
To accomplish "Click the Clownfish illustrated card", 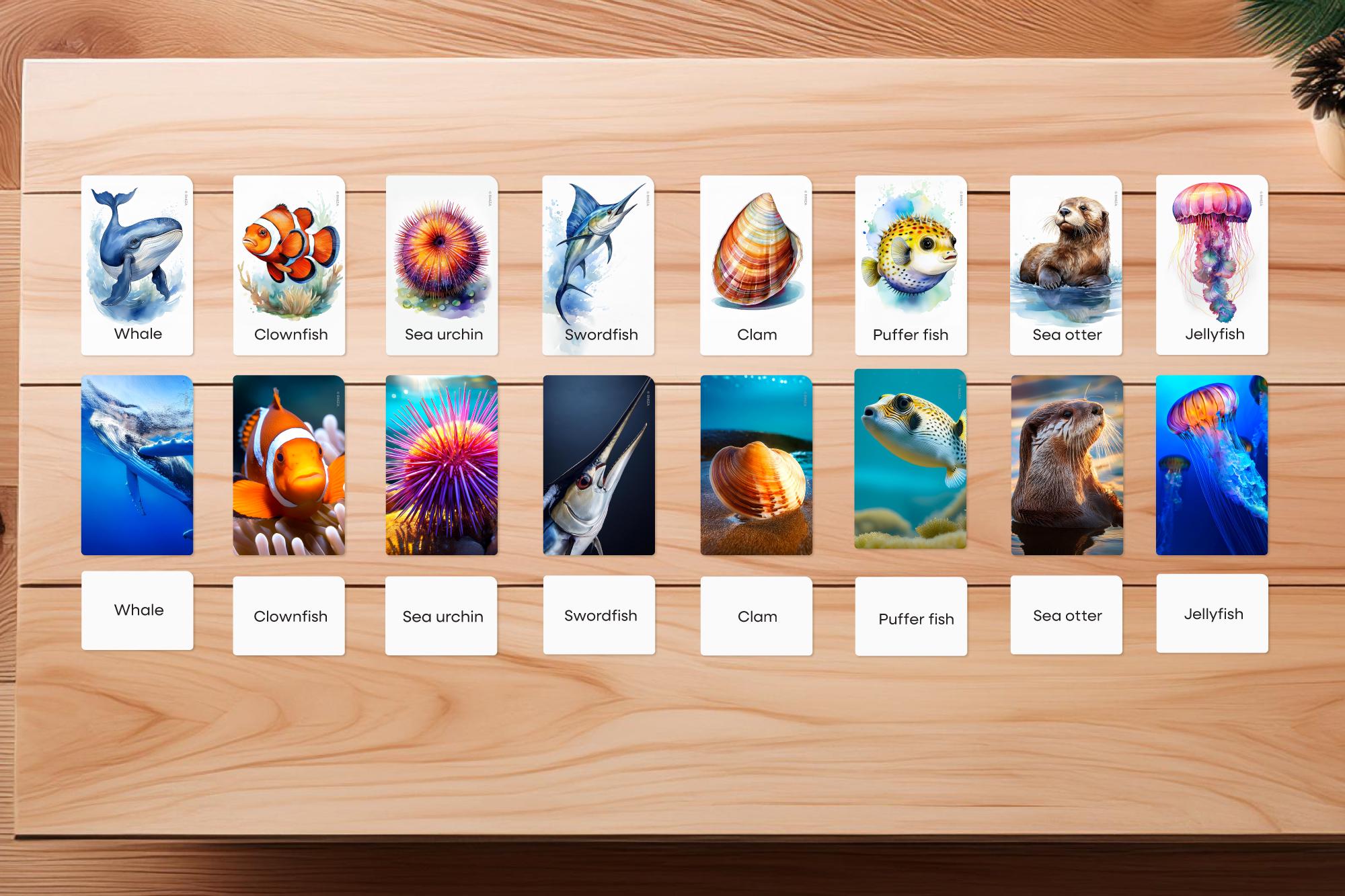I will [289, 262].
